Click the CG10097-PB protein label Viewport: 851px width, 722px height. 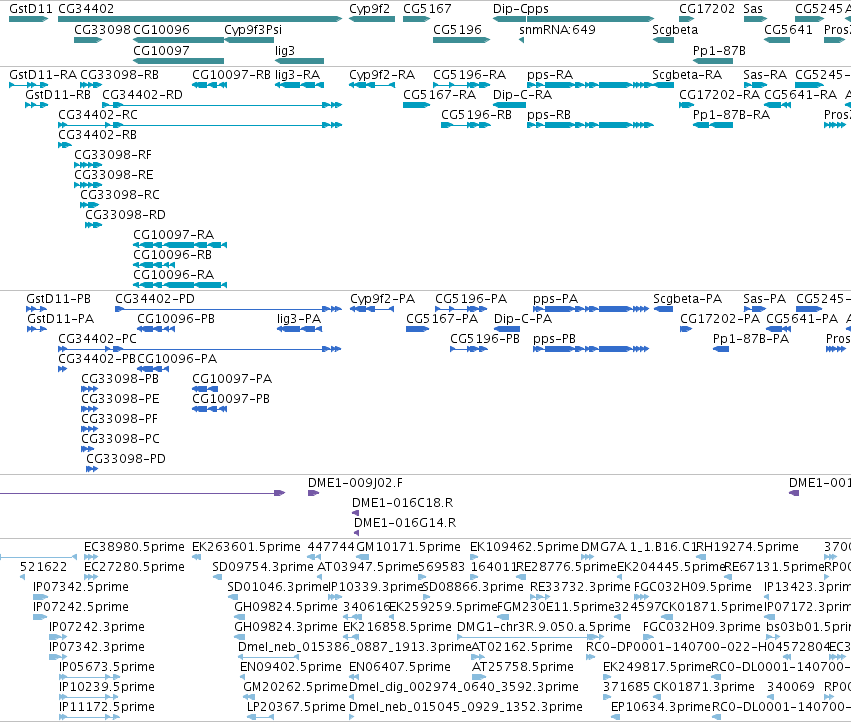pos(231,398)
